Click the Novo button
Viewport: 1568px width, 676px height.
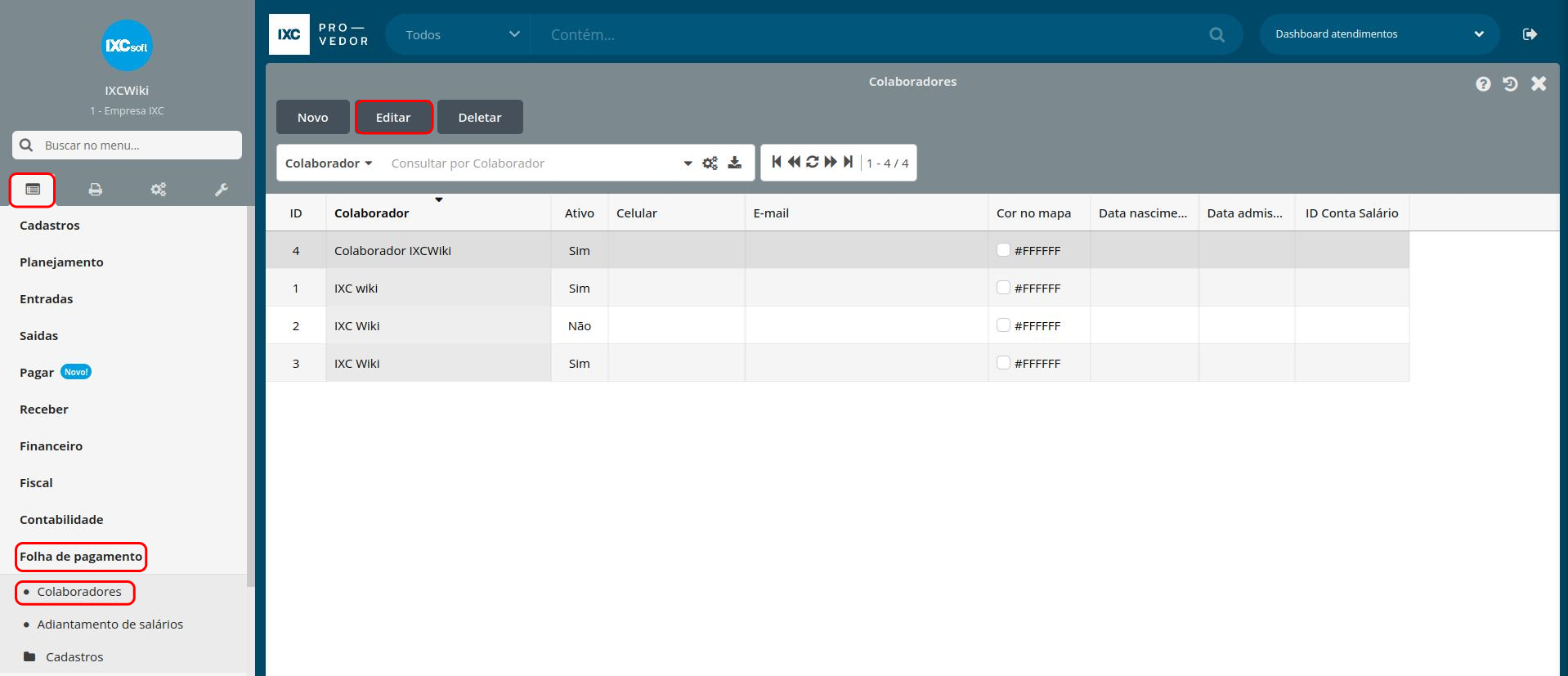(x=313, y=117)
